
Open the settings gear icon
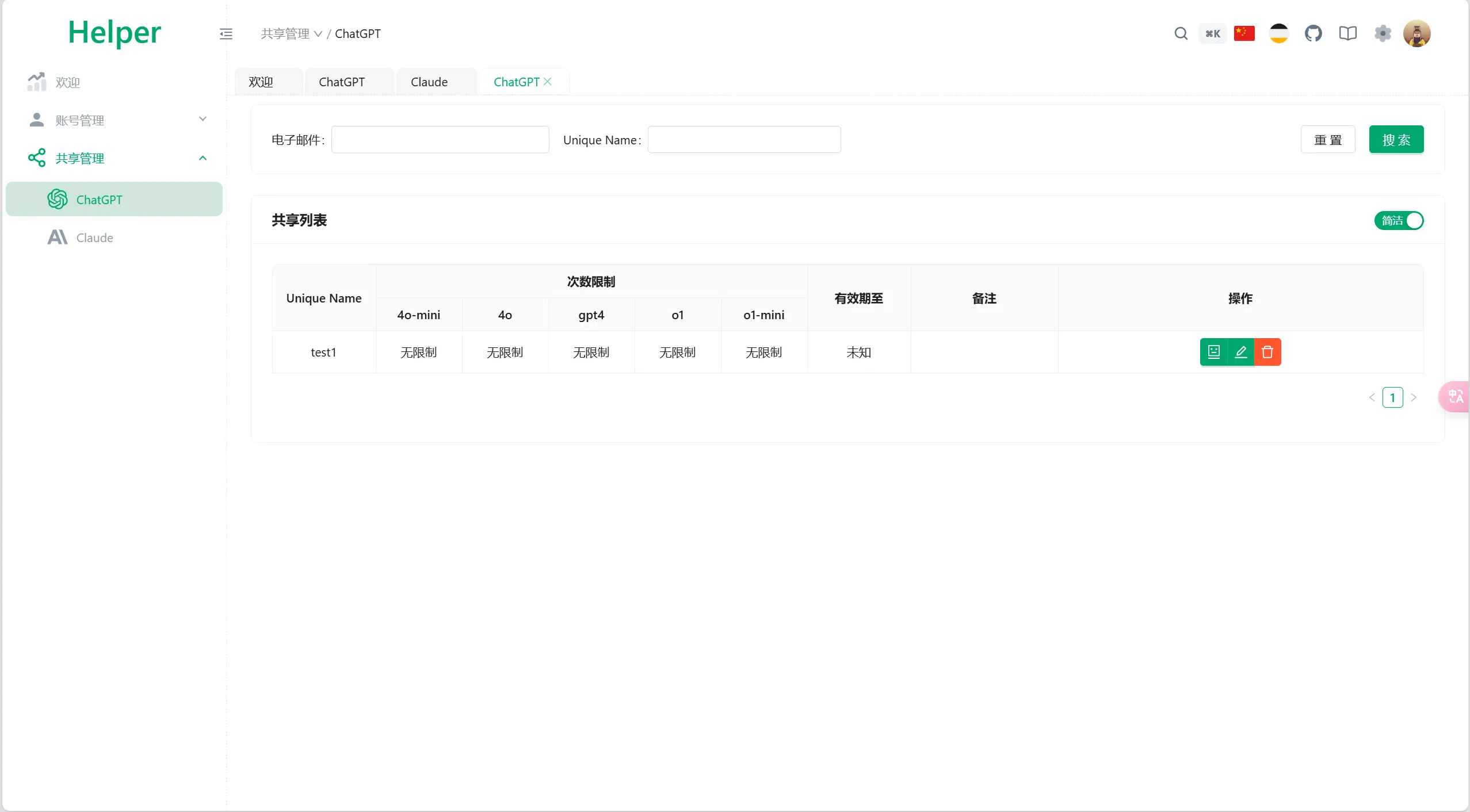(1383, 33)
